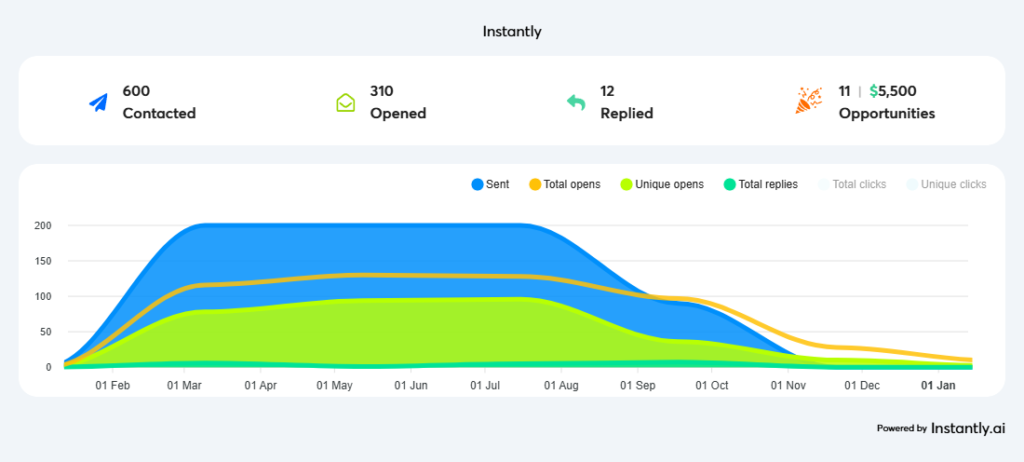Click the blue paper plane Contacted icon
1024x462 pixels.
[x=98, y=103]
